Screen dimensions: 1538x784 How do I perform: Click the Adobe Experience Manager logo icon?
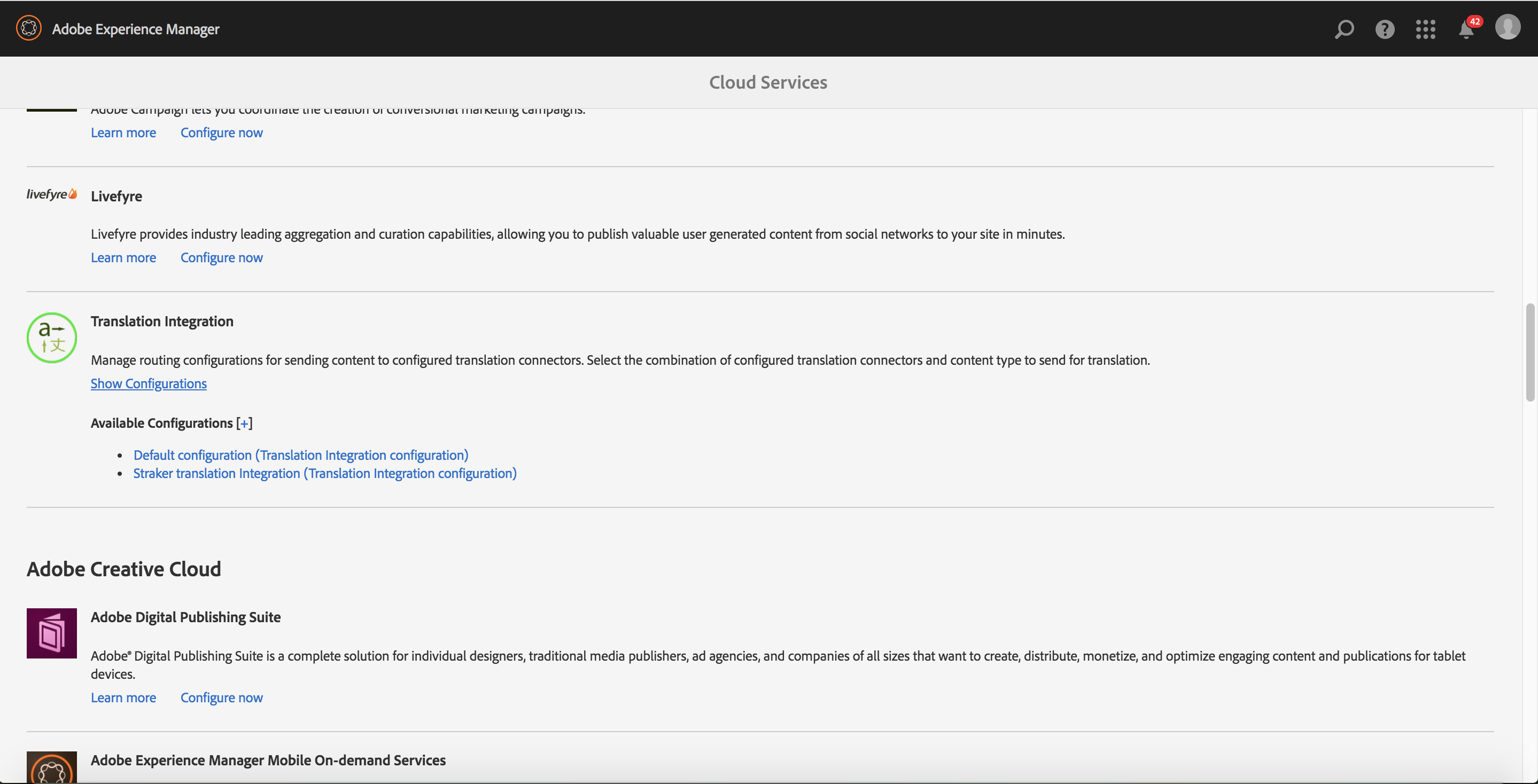point(29,29)
